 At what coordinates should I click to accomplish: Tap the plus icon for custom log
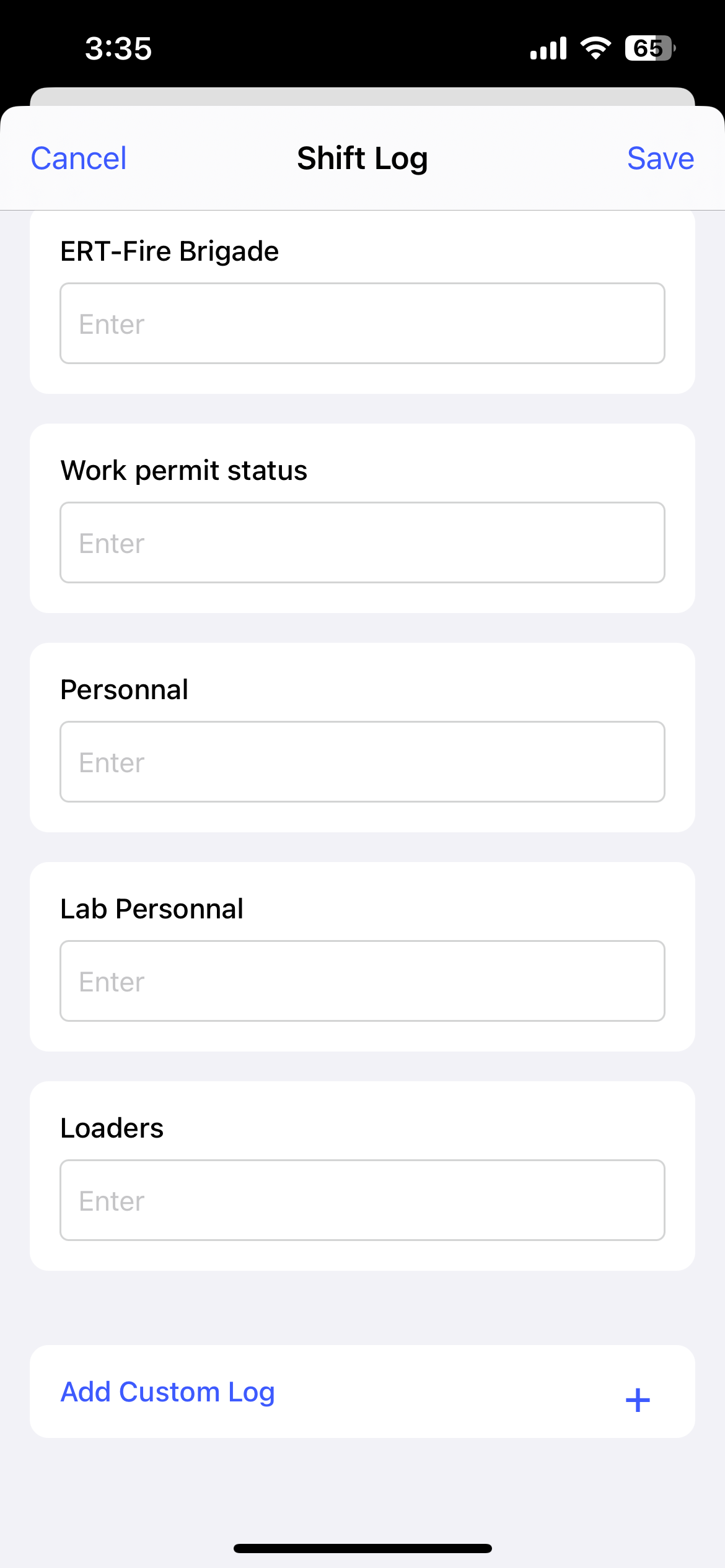(x=638, y=1400)
